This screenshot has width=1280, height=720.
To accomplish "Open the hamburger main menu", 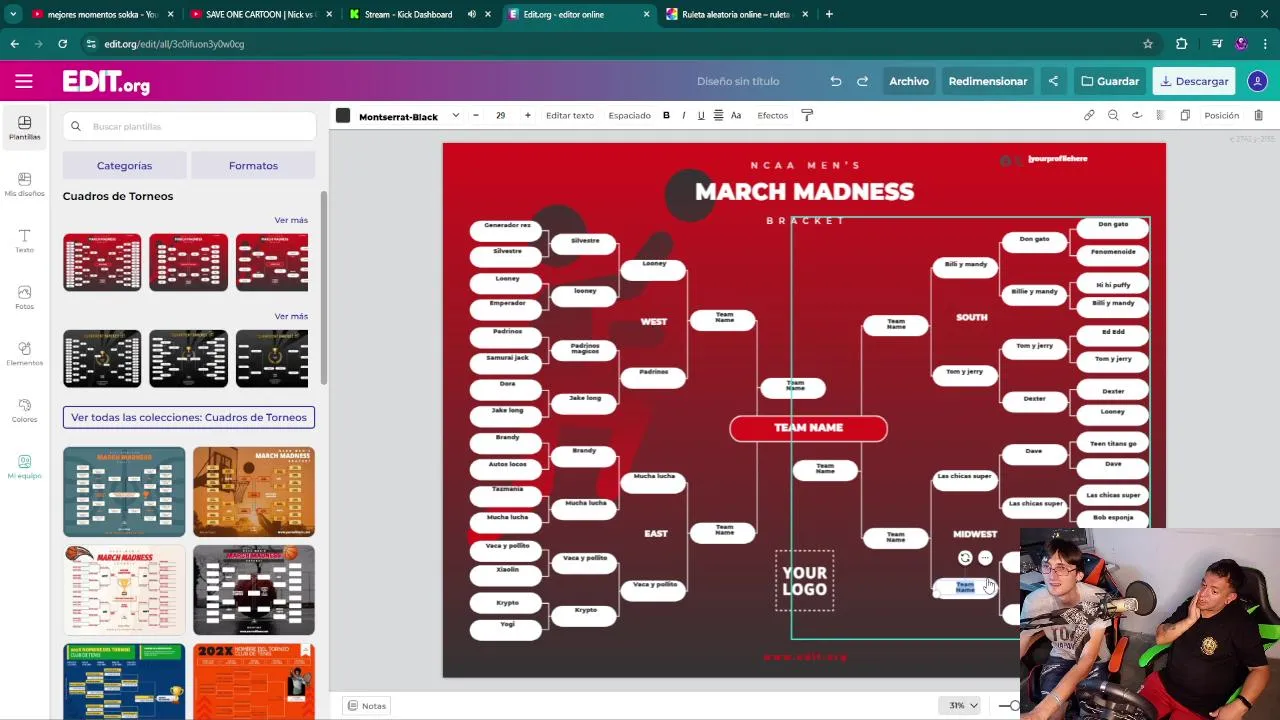I will point(24,81).
